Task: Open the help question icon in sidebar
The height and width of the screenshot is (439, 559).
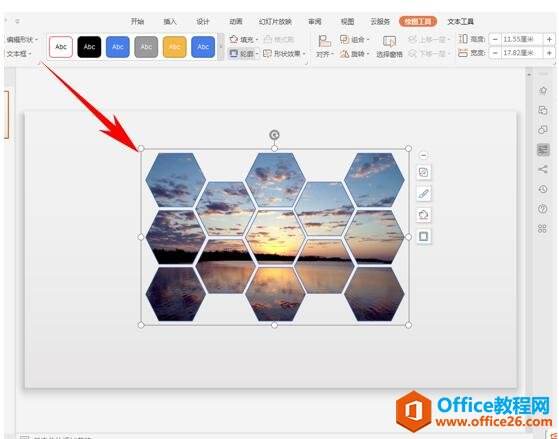Action: [x=543, y=209]
